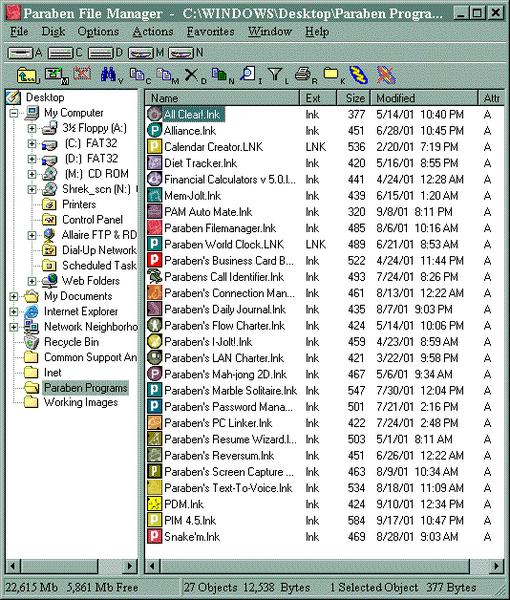510x600 pixels.
Task: Collapse the My Computer tree node
Action: coord(14,113)
